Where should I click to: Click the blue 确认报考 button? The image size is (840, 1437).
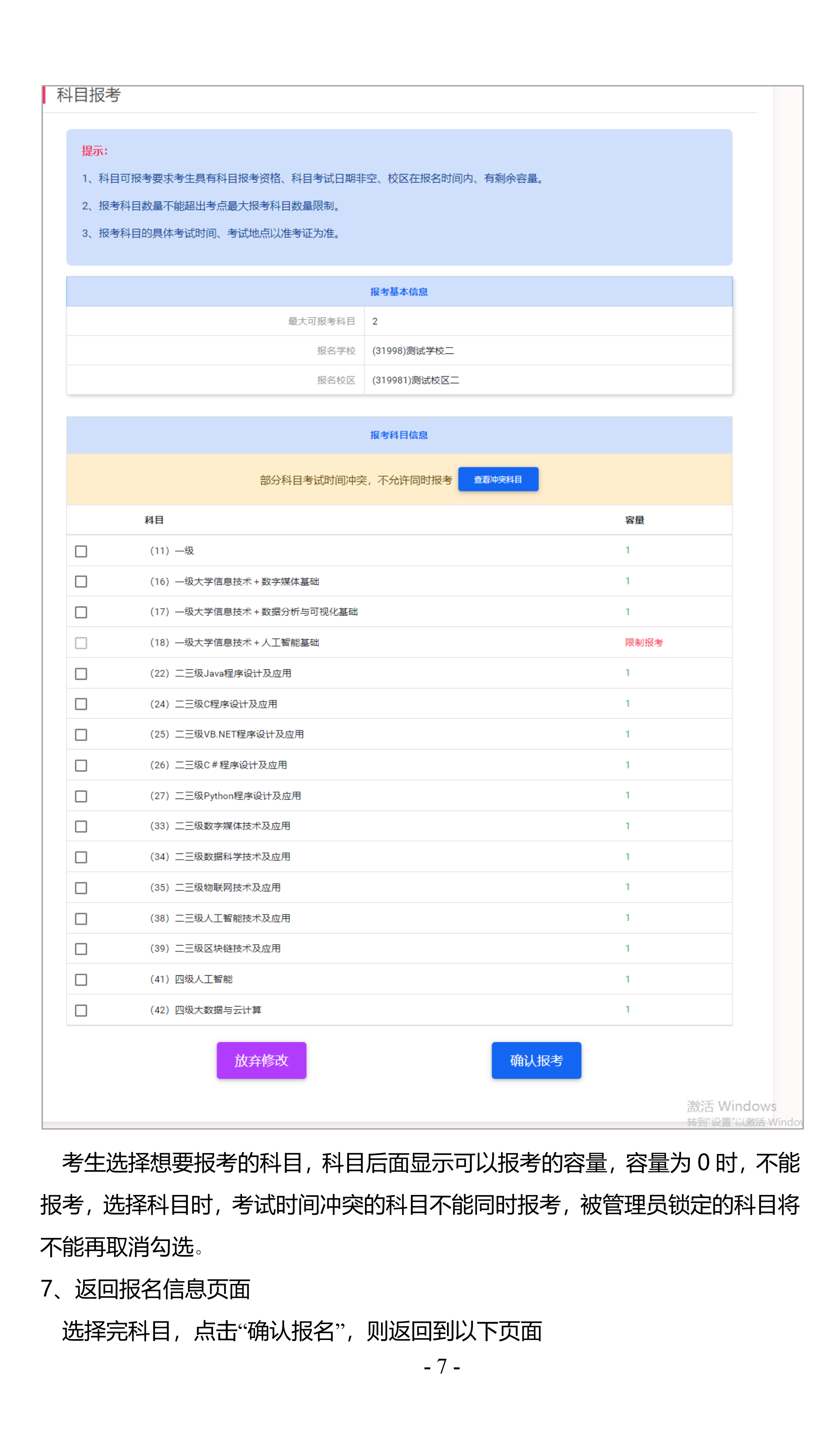536,1061
